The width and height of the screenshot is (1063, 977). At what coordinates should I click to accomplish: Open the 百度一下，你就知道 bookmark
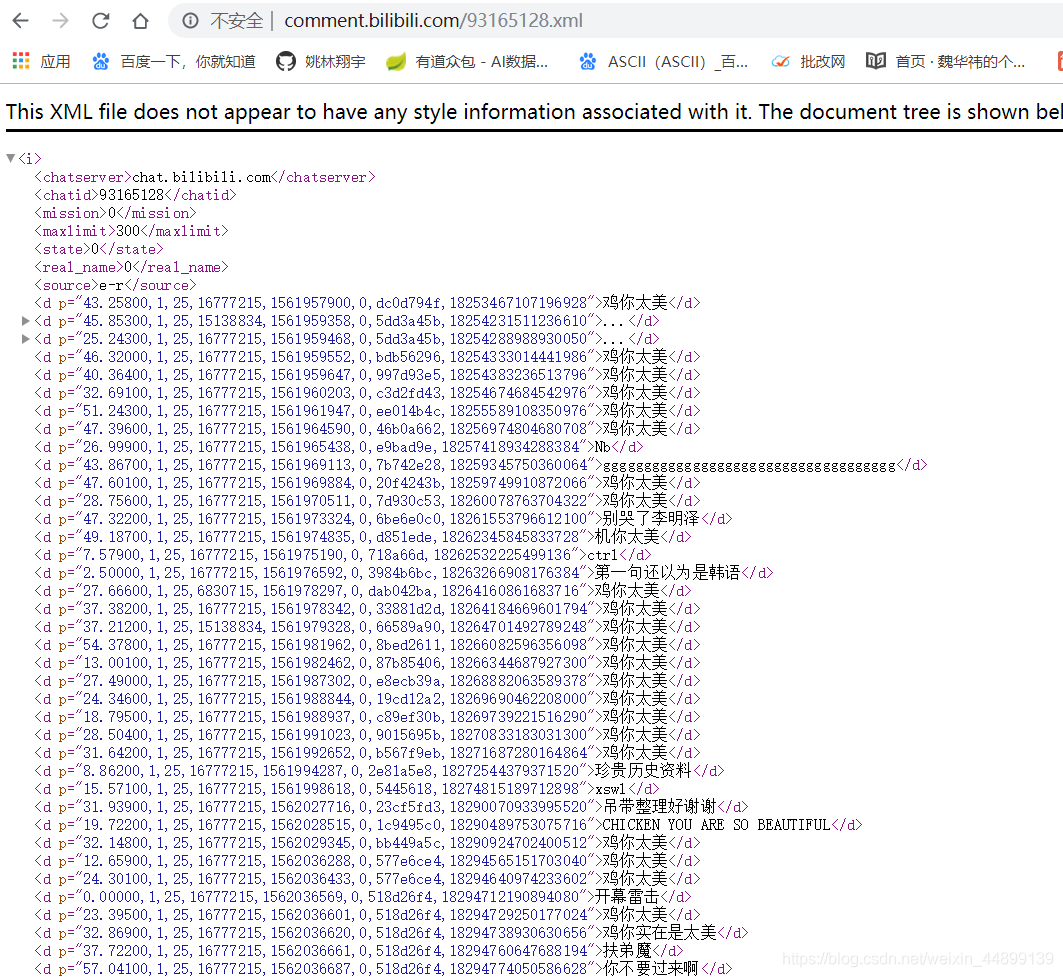click(x=174, y=62)
